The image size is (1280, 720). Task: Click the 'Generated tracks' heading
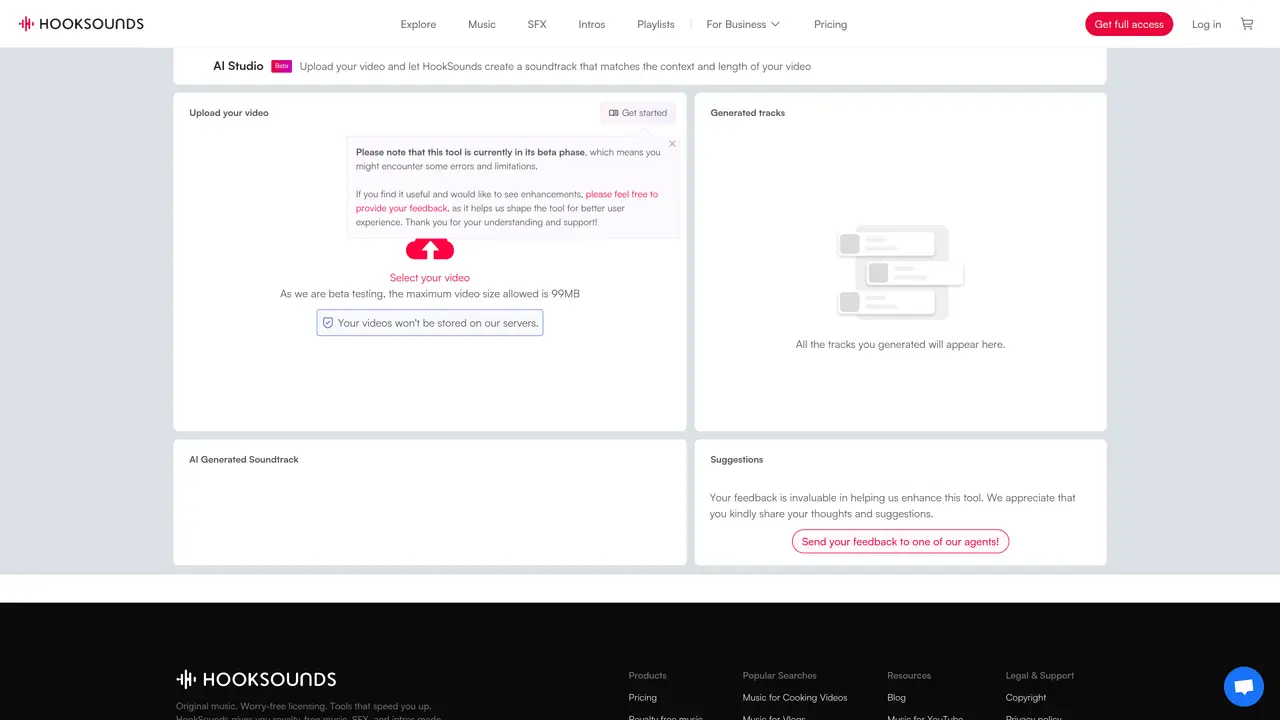[x=748, y=113]
